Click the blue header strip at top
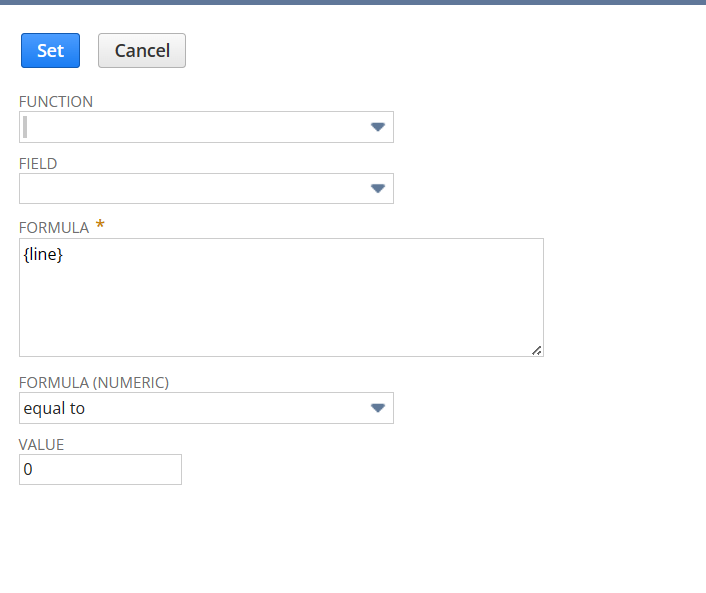This screenshot has width=706, height=593. click(x=353, y=2)
